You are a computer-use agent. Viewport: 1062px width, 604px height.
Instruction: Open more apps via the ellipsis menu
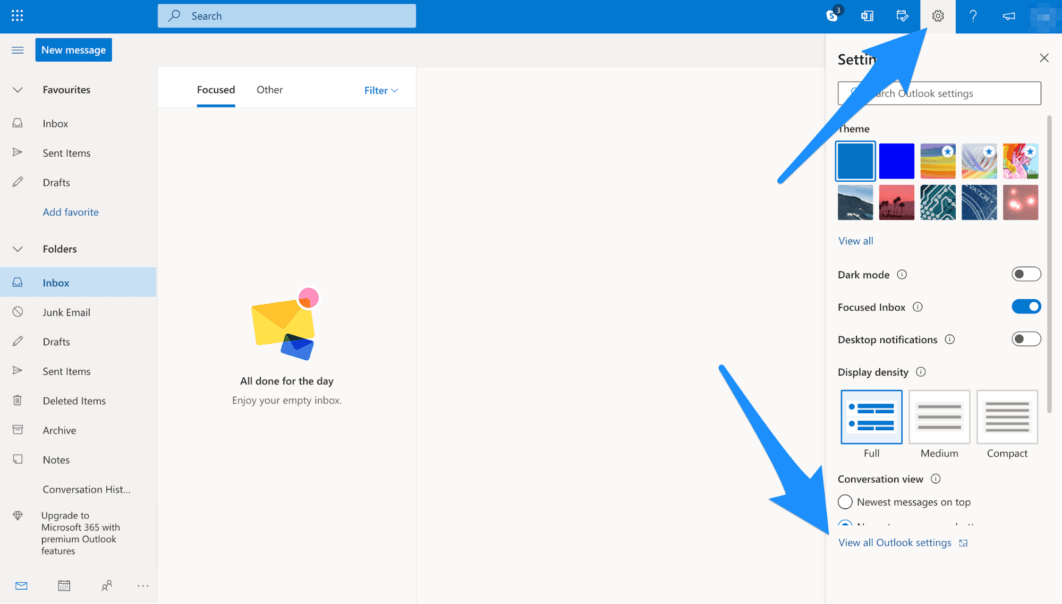[x=142, y=585]
